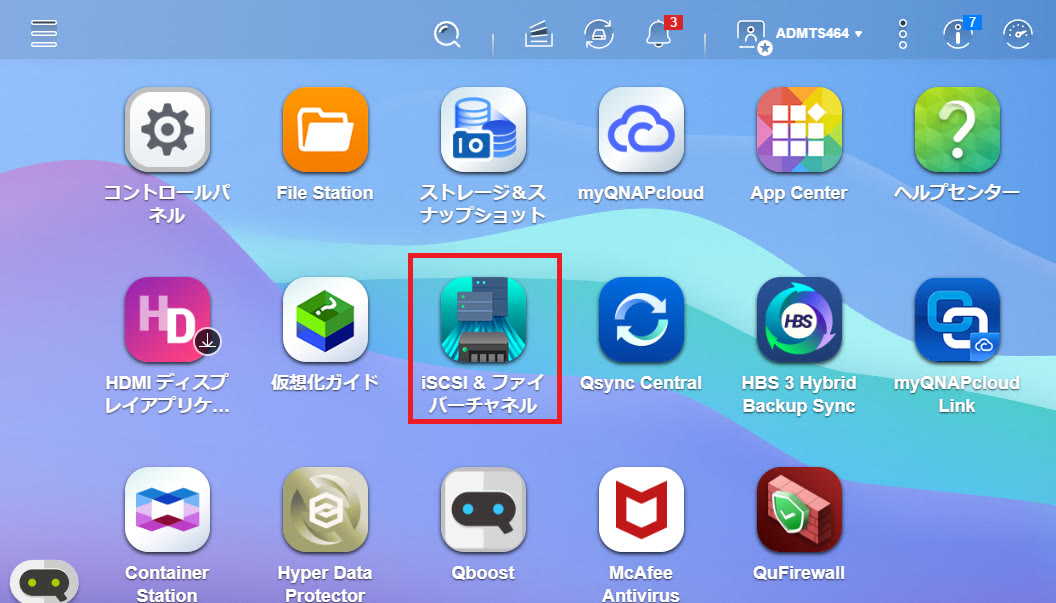Open ストレージ&スナップショット app

[483, 129]
